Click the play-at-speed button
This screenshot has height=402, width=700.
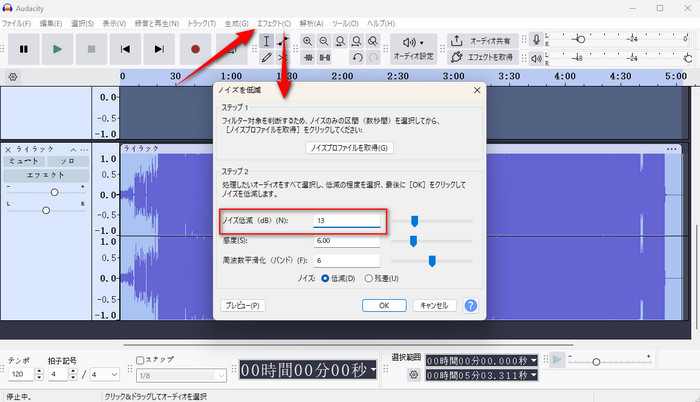click(557, 360)
